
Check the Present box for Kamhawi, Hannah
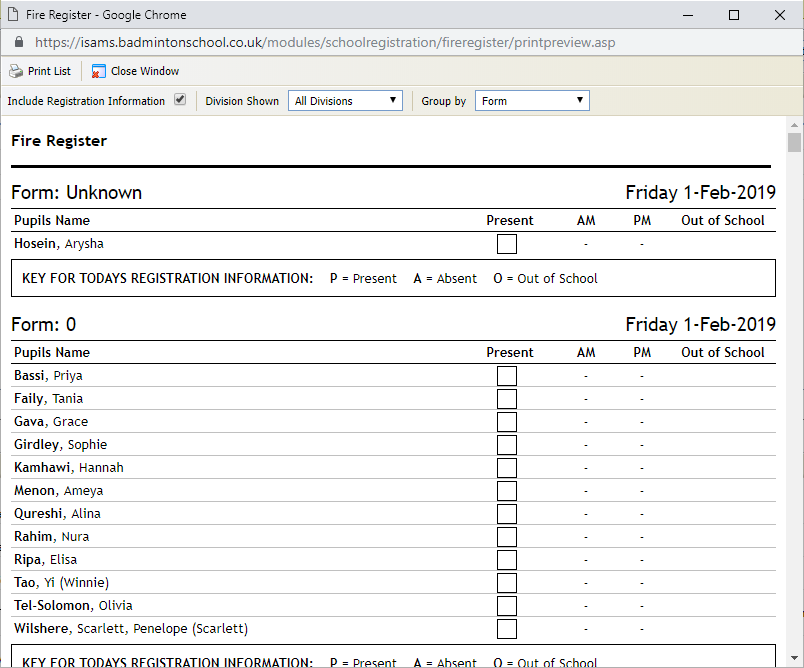coord(507,468)
